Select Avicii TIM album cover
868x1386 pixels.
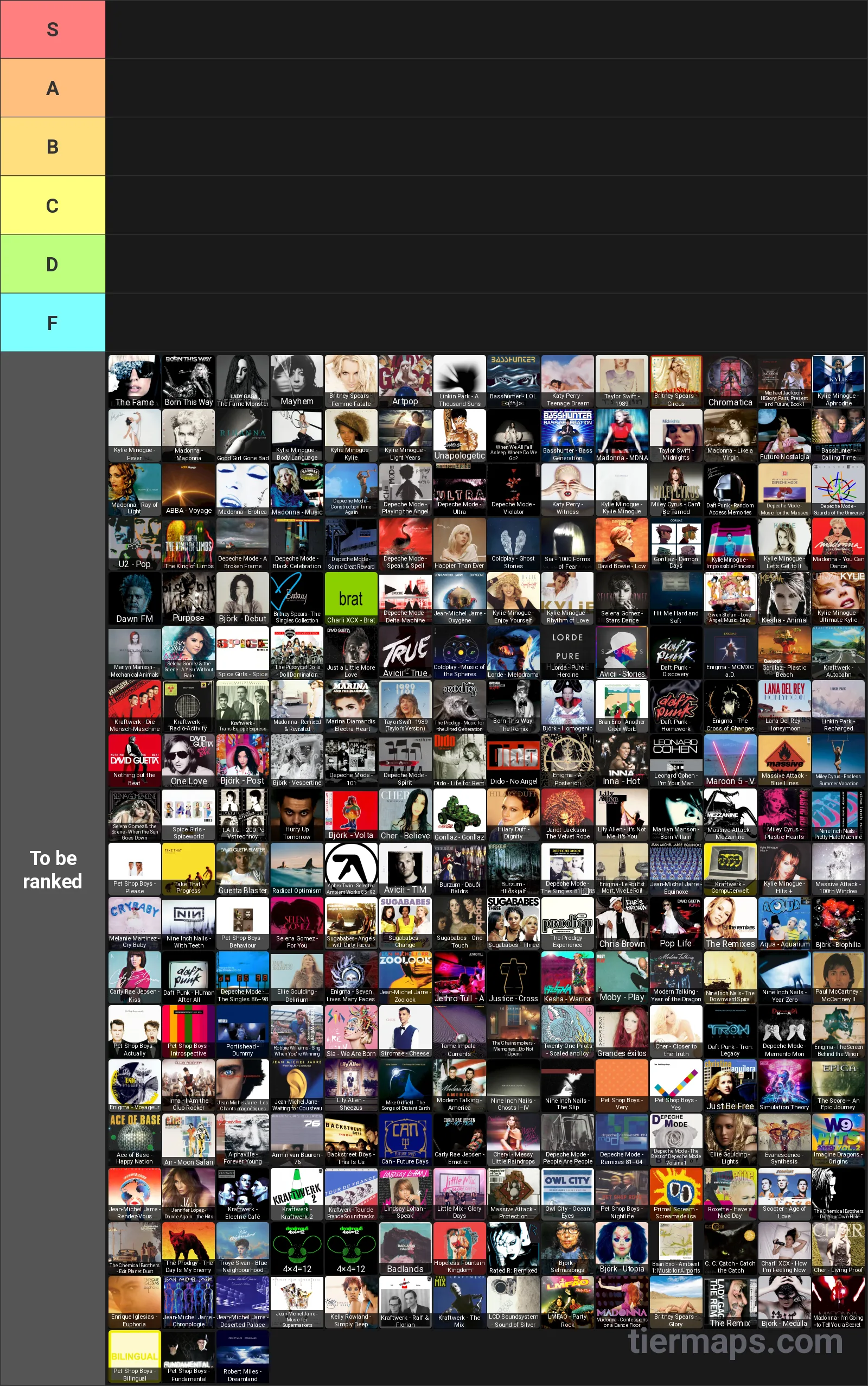pyautogui.click(x=405, y=869)
